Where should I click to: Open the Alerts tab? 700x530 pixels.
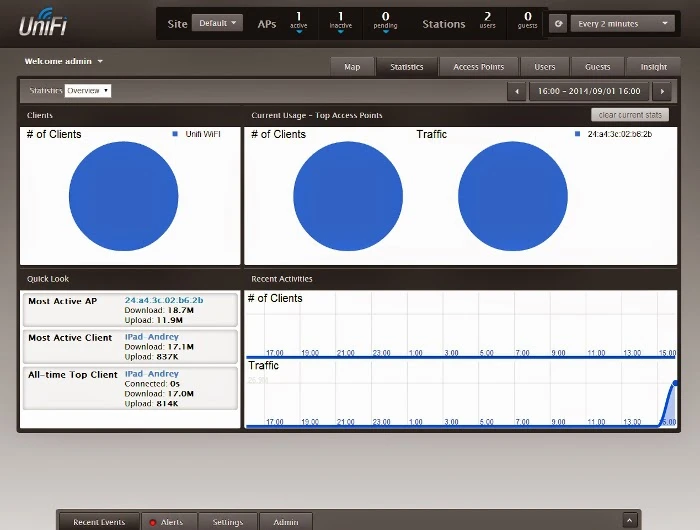point(169,522)
